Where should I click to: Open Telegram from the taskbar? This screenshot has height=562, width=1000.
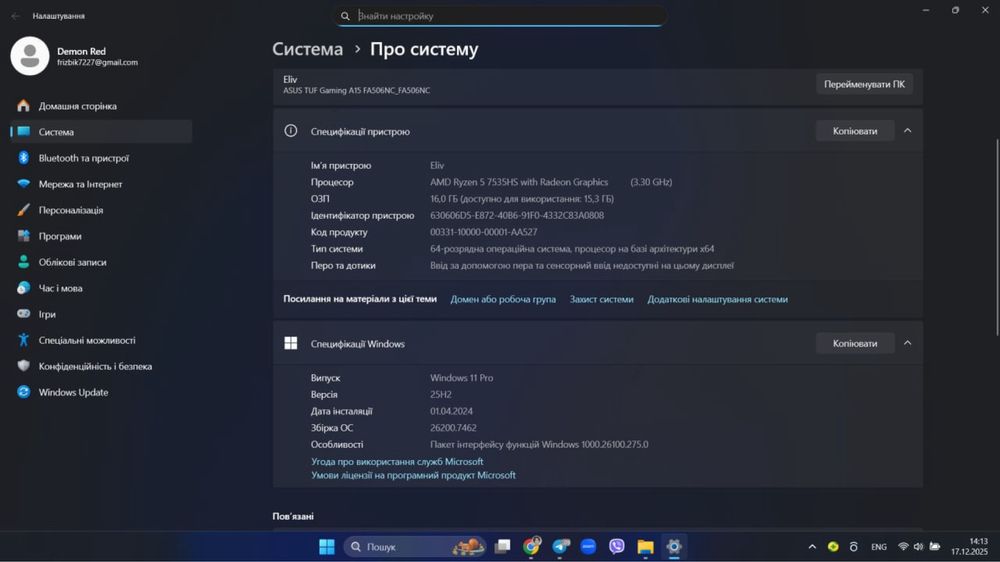coord(561,547)
